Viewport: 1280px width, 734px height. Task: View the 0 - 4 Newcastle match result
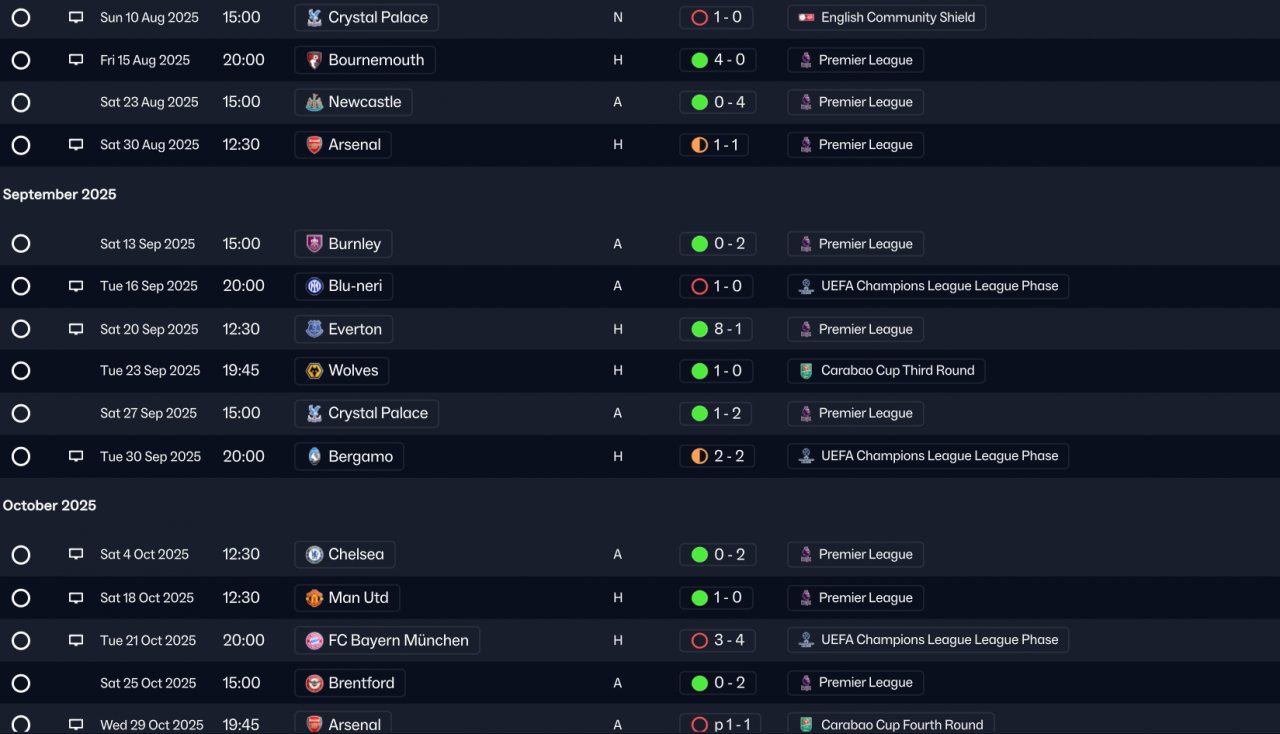pos(717,102)
